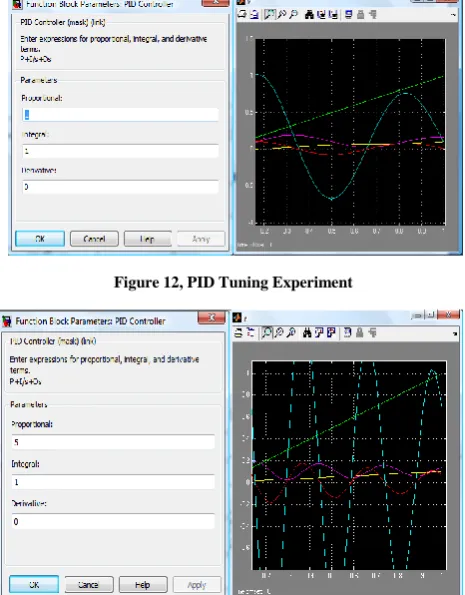The height and width of the screenshot is (595, 465).
Task: Click dock arrow at upper scope toolbar end
Action: [454, 15]
